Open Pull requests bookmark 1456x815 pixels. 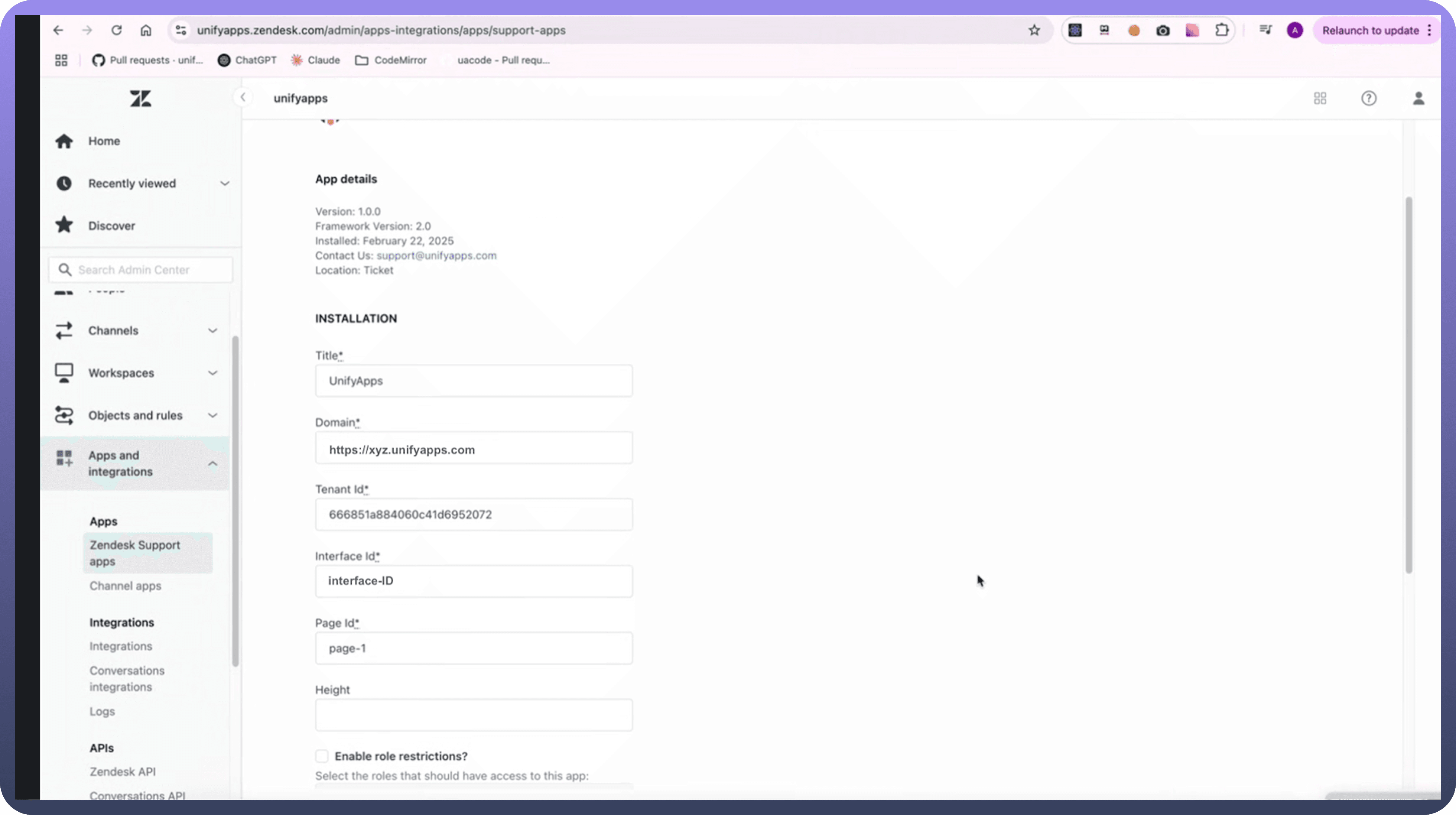coord(147,60)
